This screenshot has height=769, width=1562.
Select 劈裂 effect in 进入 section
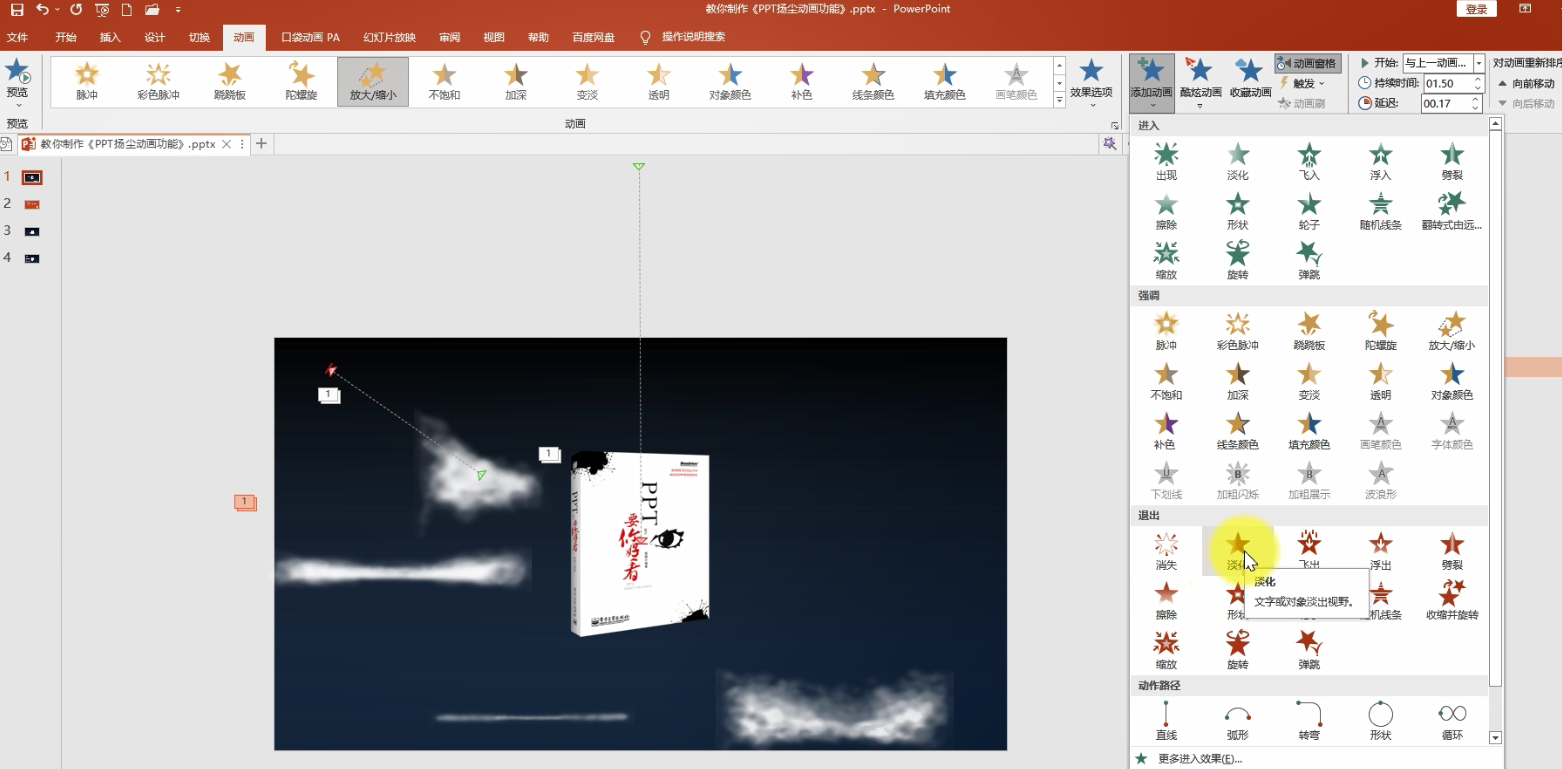[x=1452, y=161]
